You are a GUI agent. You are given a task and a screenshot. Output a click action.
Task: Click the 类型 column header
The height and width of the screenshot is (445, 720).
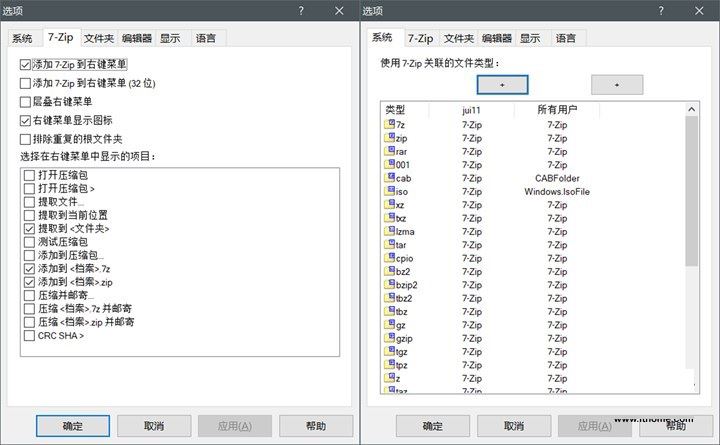tap(405, 110)
